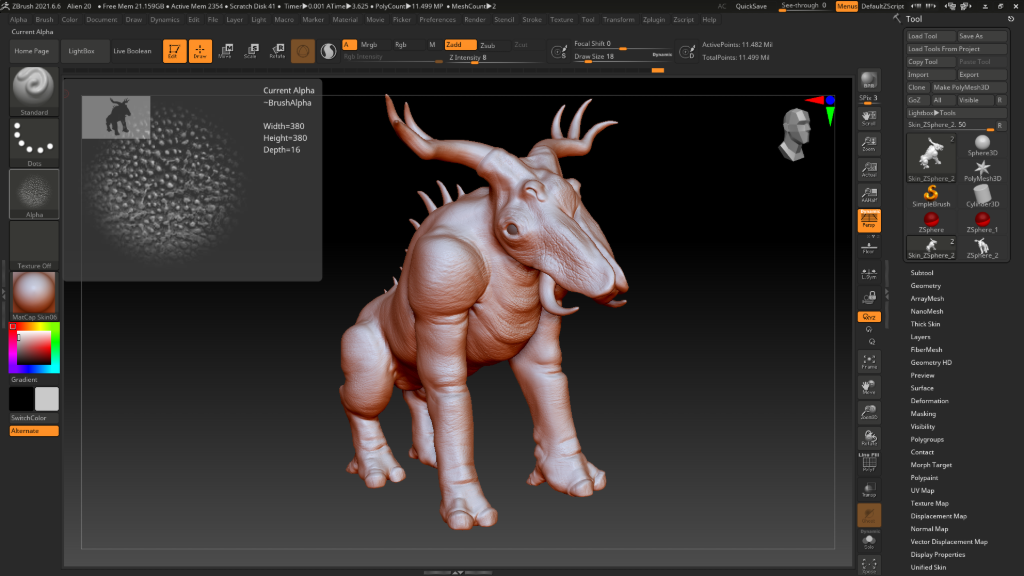Select the ZSphere_2 tool
Image resolution: width=1024 pixels, height=576 pixels.
[x=982, y=248]
